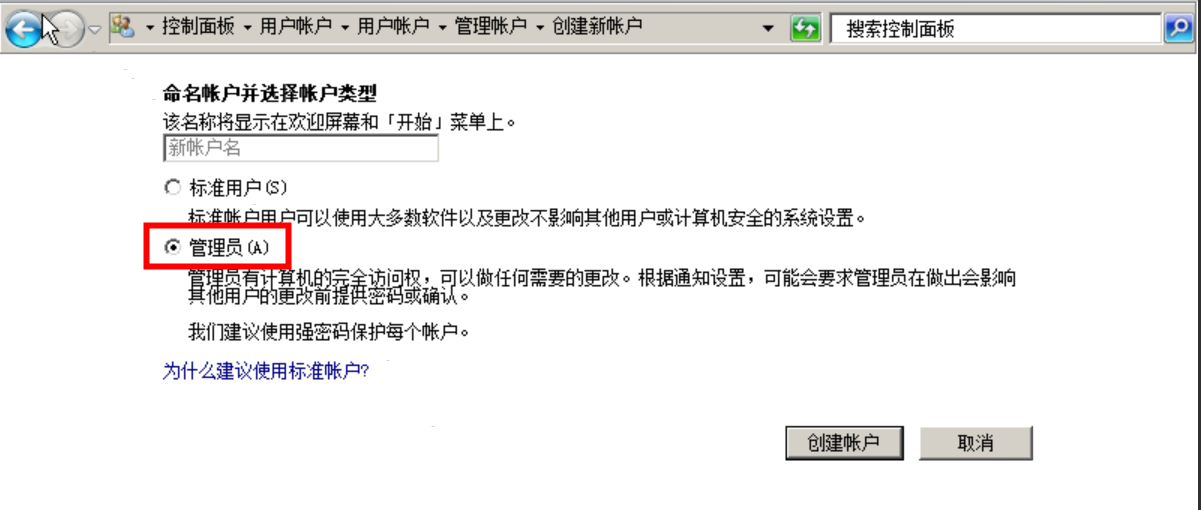Click the green Refresh icon button
Image resolution: width=1201 pixels, height=510 pixels.
pos(805,28)
